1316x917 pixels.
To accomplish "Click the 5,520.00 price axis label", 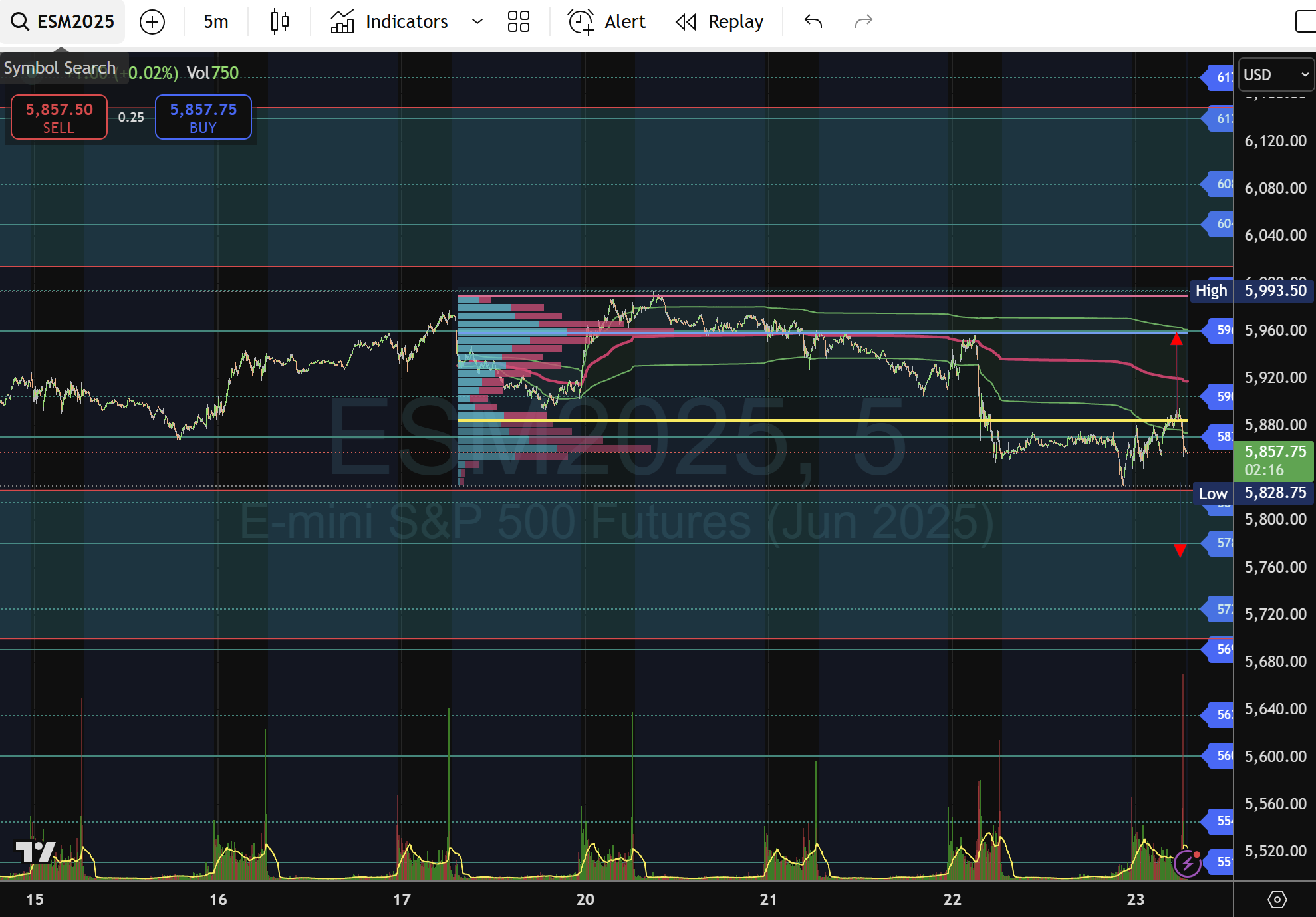I will point(1275,851).
